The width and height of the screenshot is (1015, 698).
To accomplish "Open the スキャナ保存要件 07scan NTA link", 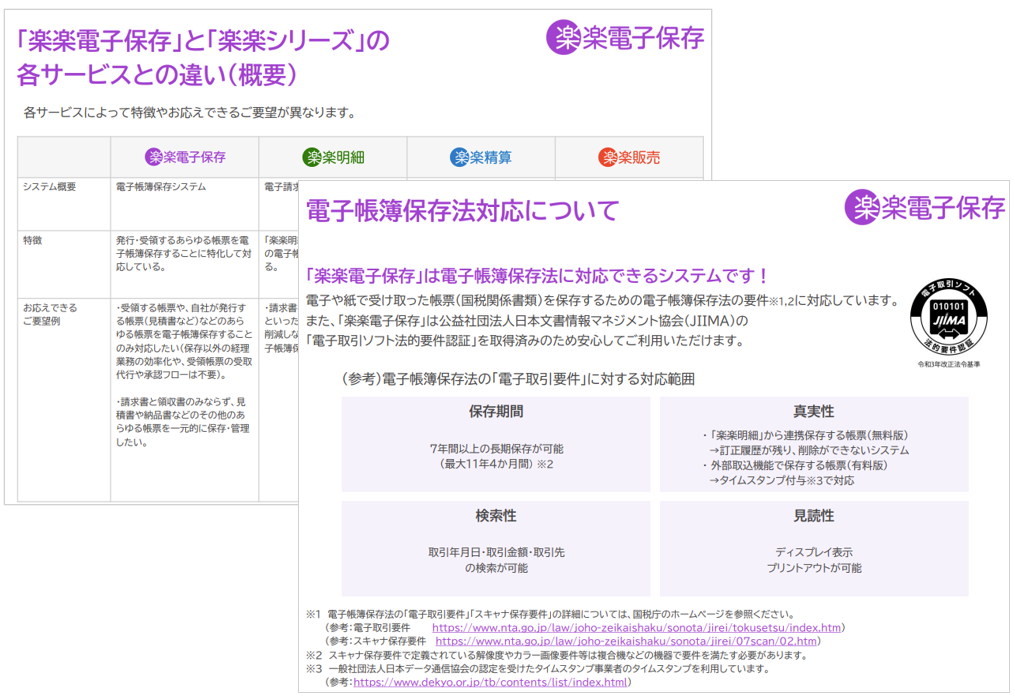I will tap(627, 641).
